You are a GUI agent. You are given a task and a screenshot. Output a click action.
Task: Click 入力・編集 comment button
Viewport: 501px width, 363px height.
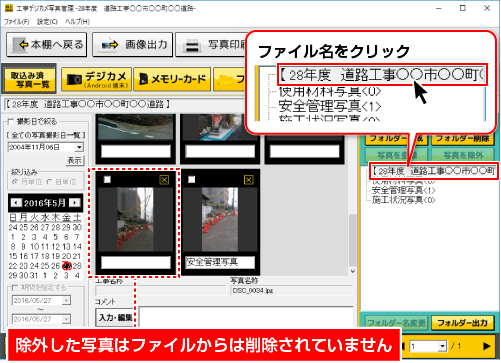point(114,318)
